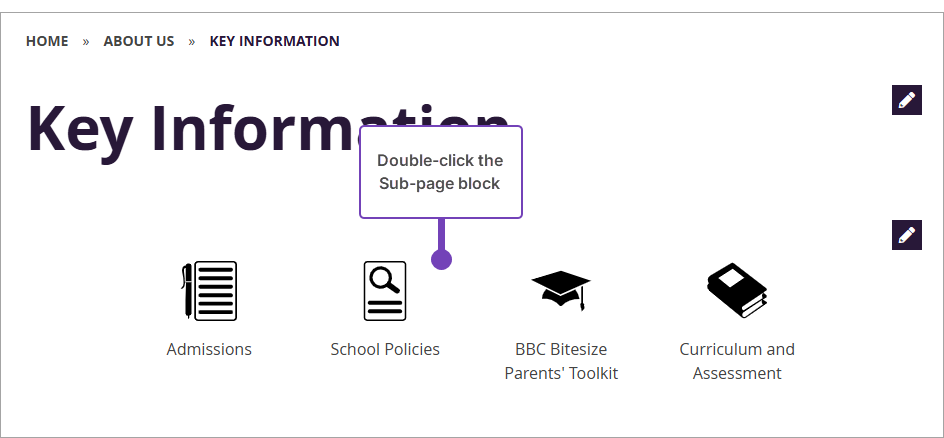Click first breadcrumb separator arrow
The height and width of the screenshot is (438, 944).
pos(86,42)
